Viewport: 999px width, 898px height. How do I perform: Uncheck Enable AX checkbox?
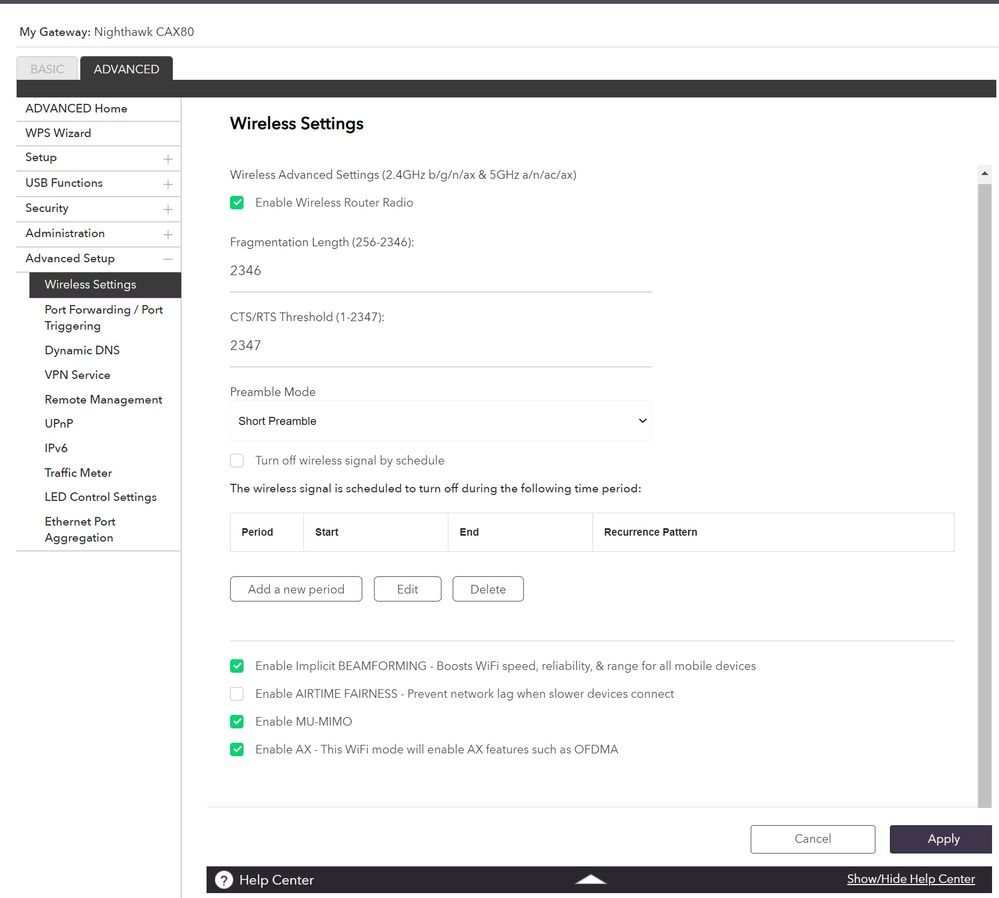pos(237,750)
